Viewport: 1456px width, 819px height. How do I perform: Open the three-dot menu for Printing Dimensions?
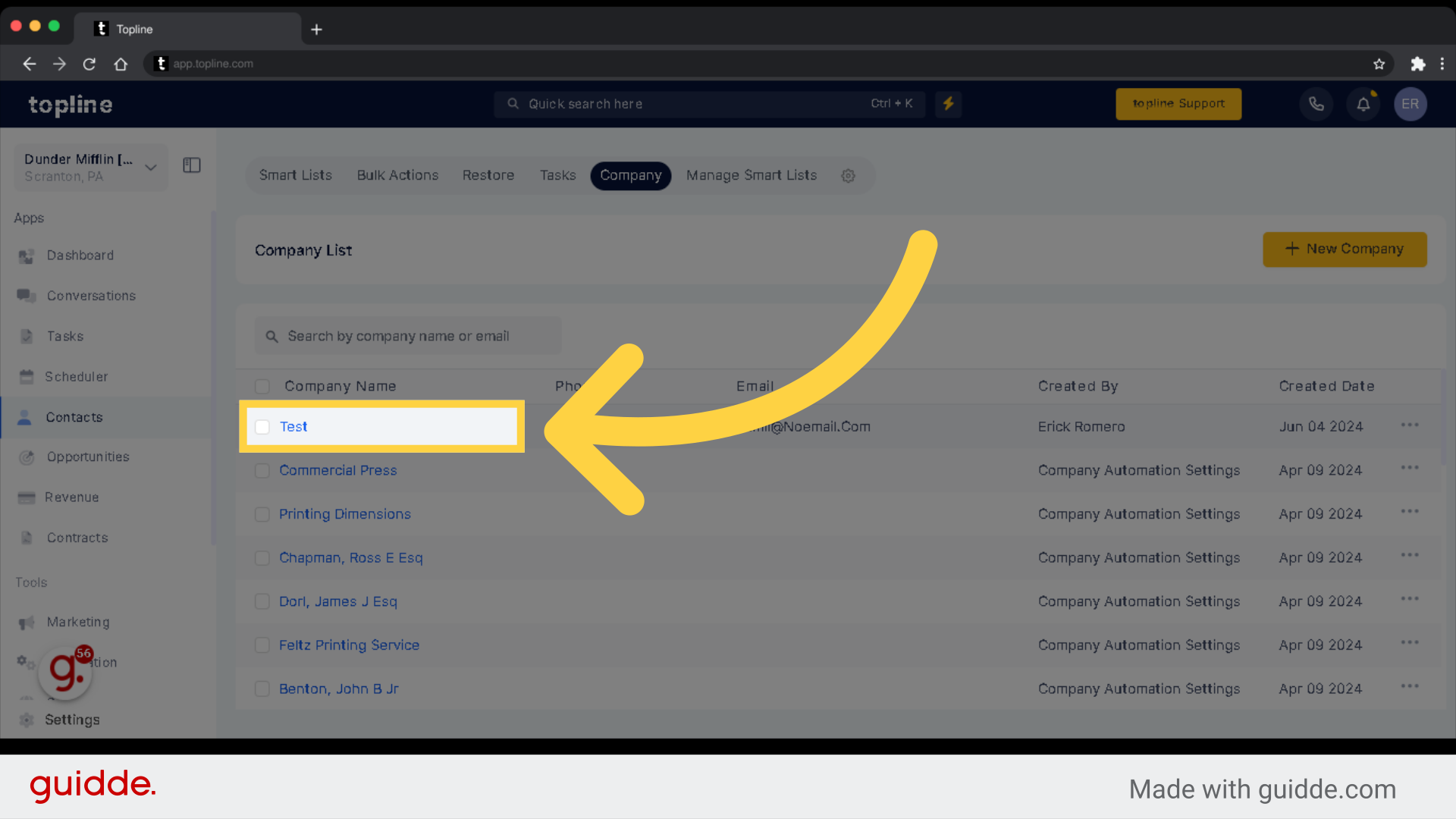pyautogui.click(x=1410, y=512)
